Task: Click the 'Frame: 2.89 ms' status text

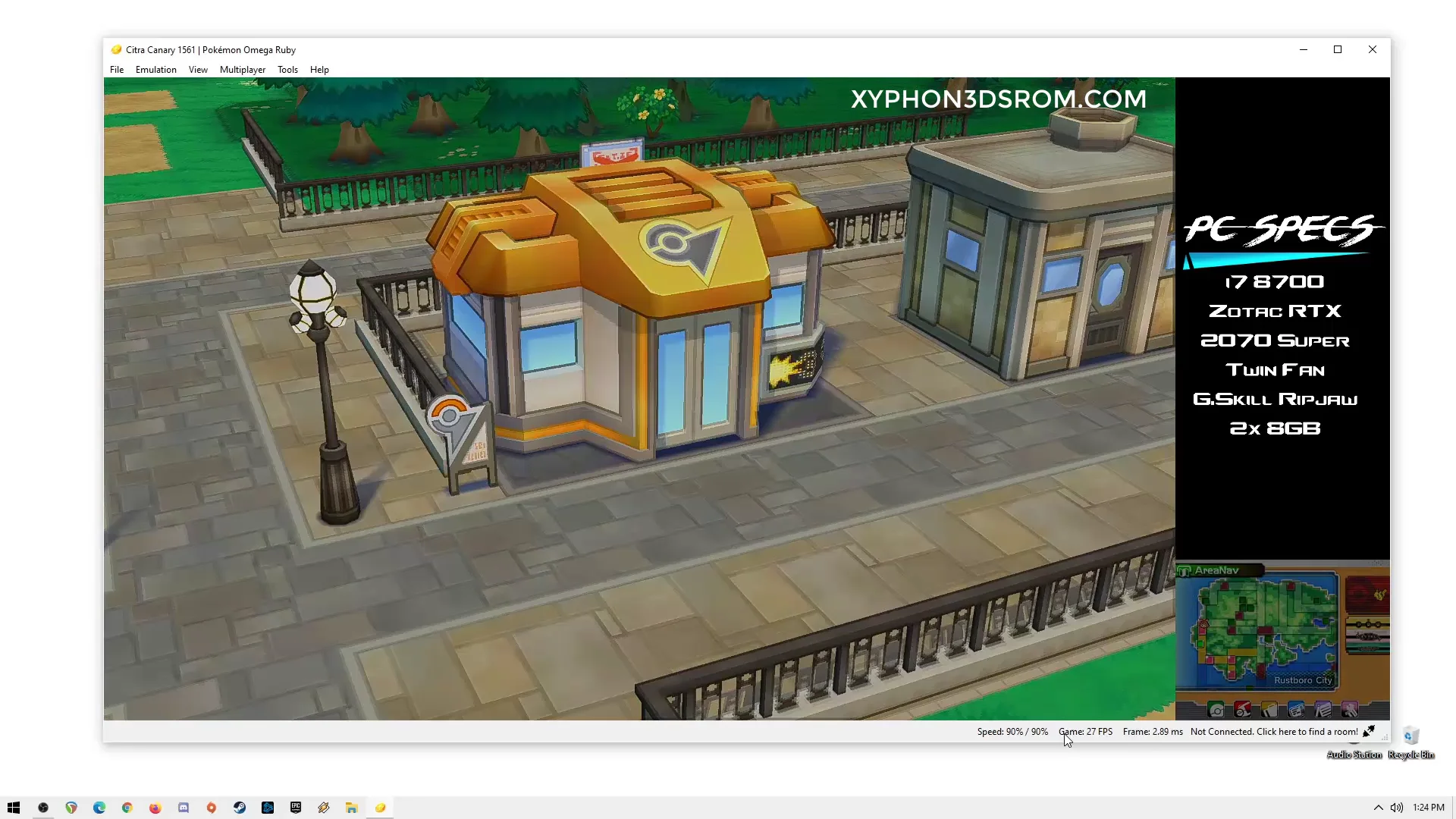Action: (x=1153, y=732)
